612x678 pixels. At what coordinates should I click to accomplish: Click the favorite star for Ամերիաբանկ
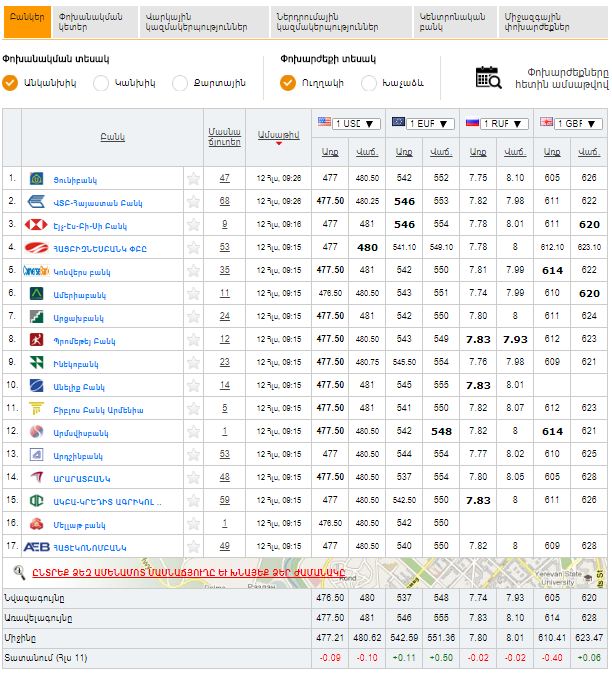[193, 293]
